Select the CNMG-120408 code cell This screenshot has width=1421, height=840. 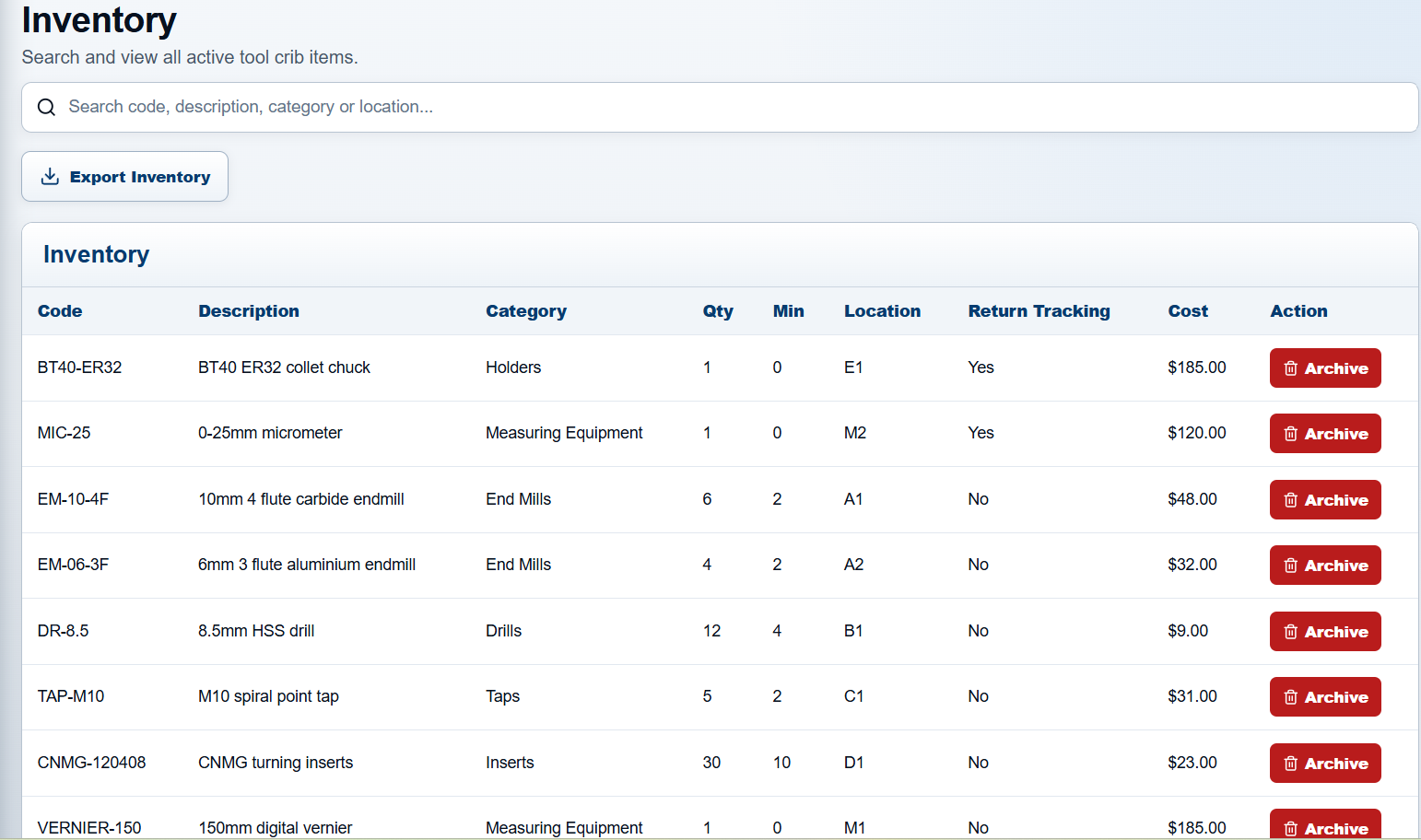91,763
